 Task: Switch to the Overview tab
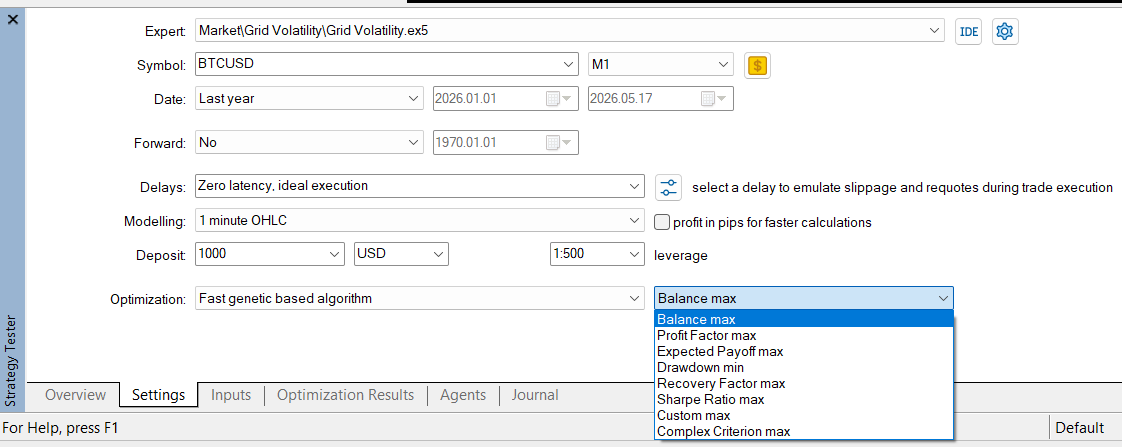click(x=75, y=395)
